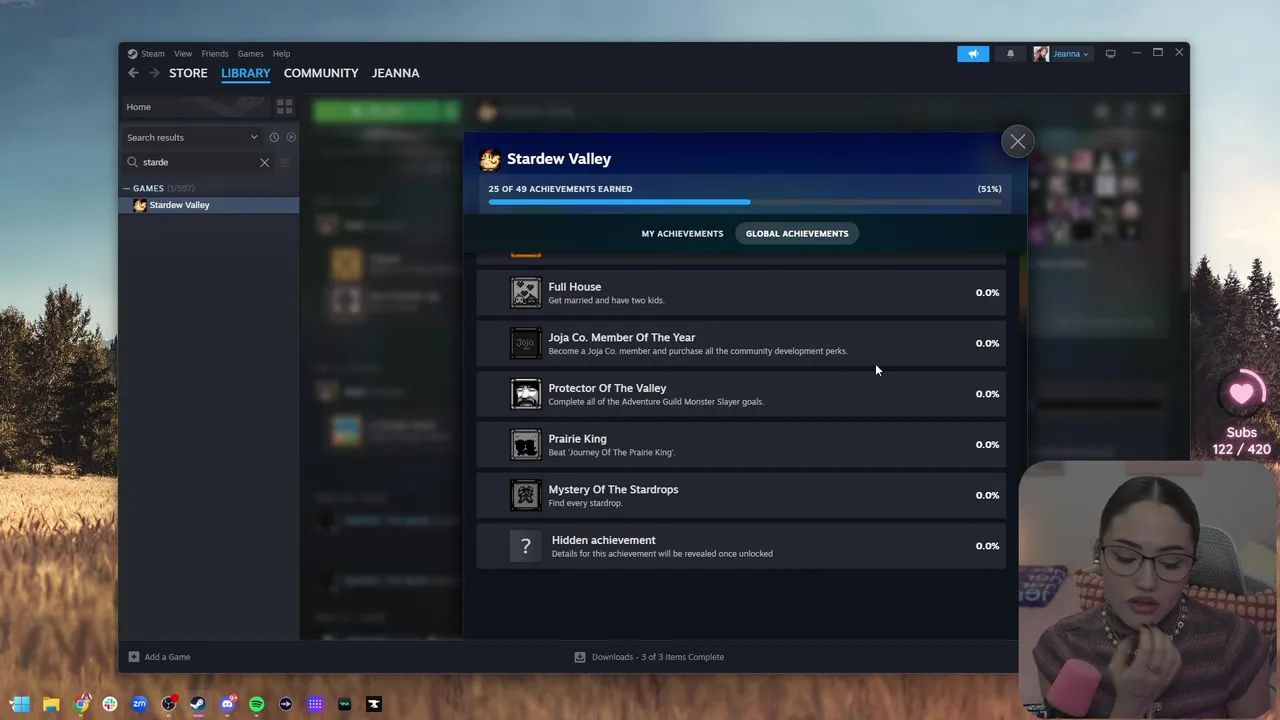Screen dimensions: 1280x720
Task: Open the COMMUNITY section
Action: point(321,73)
